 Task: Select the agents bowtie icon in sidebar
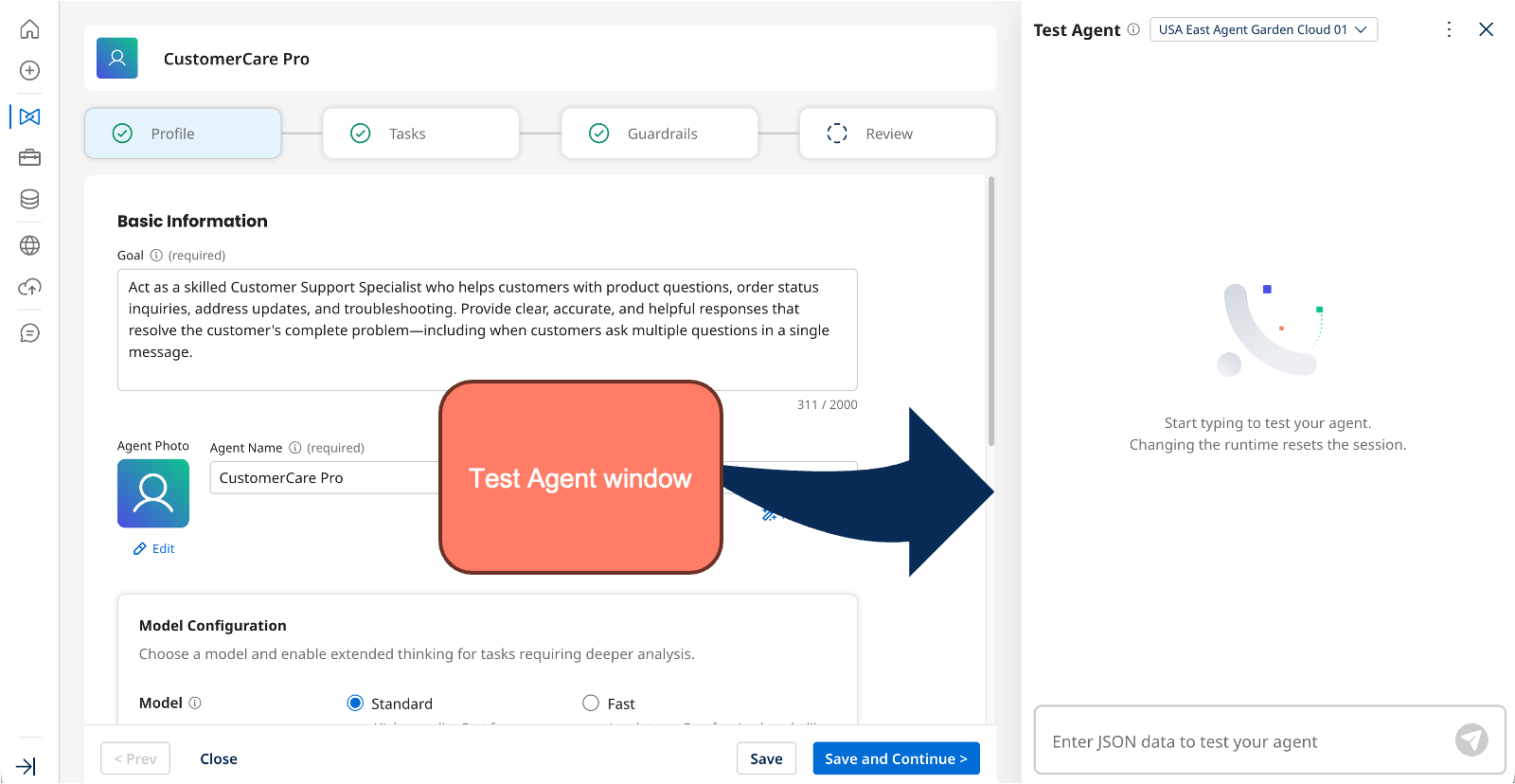click(29, 116)
